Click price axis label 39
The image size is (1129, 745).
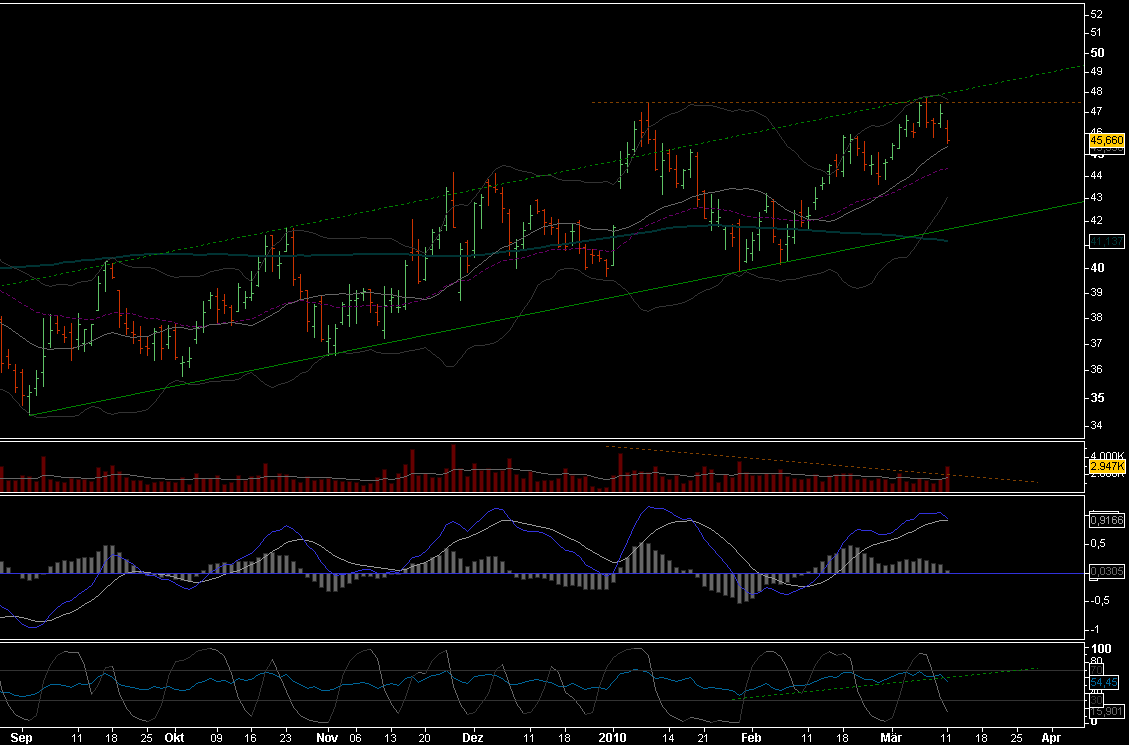pos(1097,293)
